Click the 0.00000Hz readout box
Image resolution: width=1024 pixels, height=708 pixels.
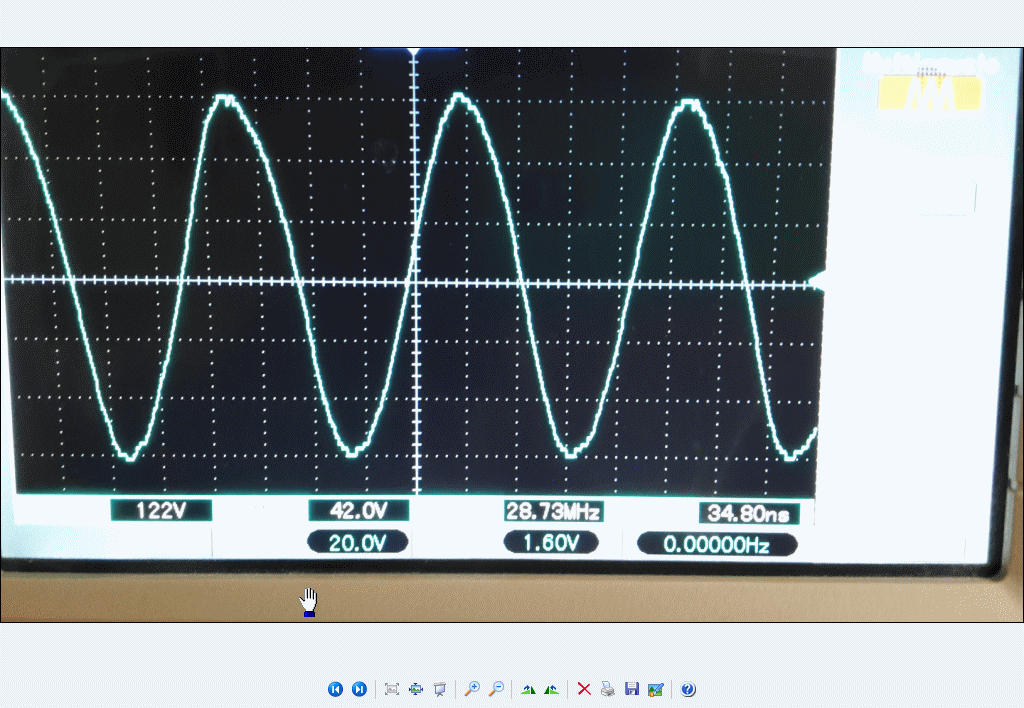(717, 544)
